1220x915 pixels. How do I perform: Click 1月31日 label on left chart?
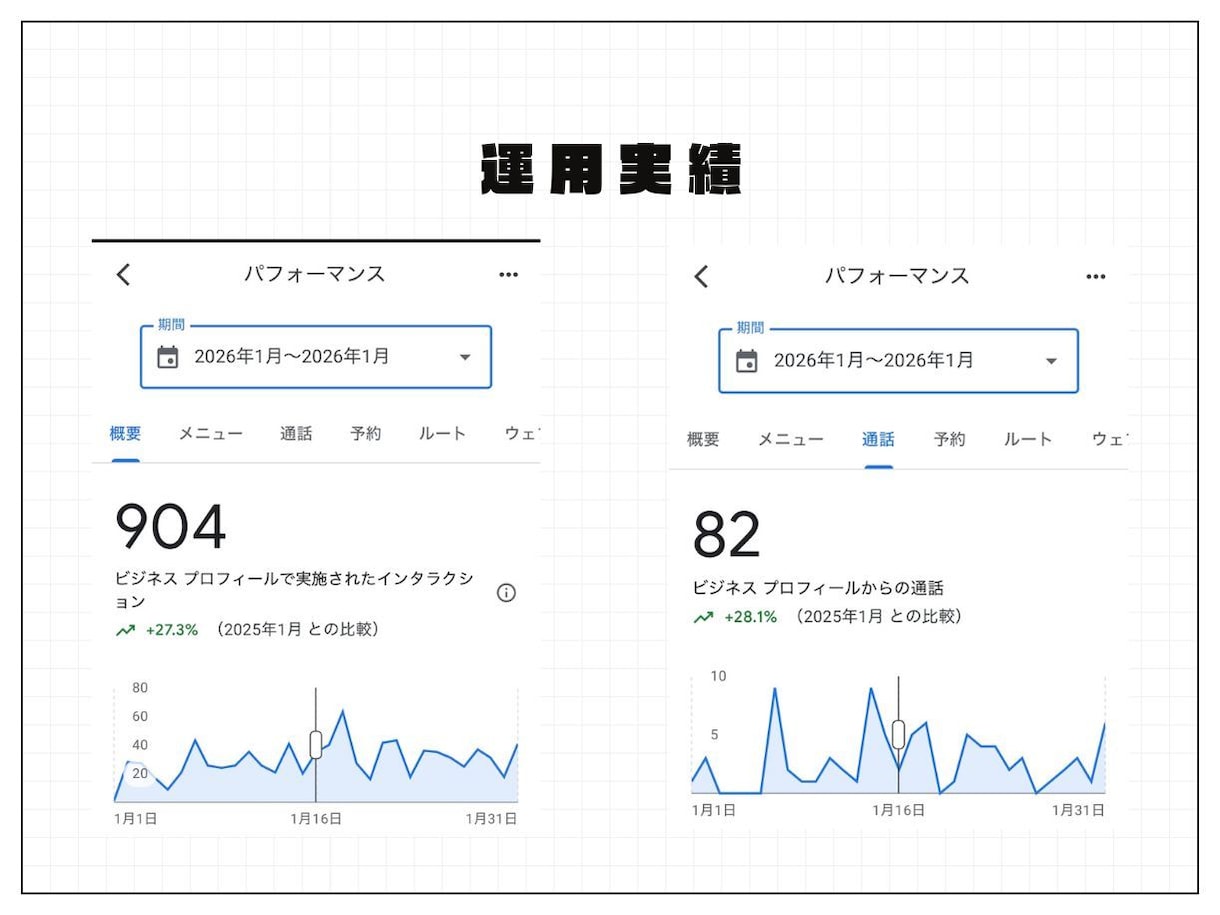491,819
